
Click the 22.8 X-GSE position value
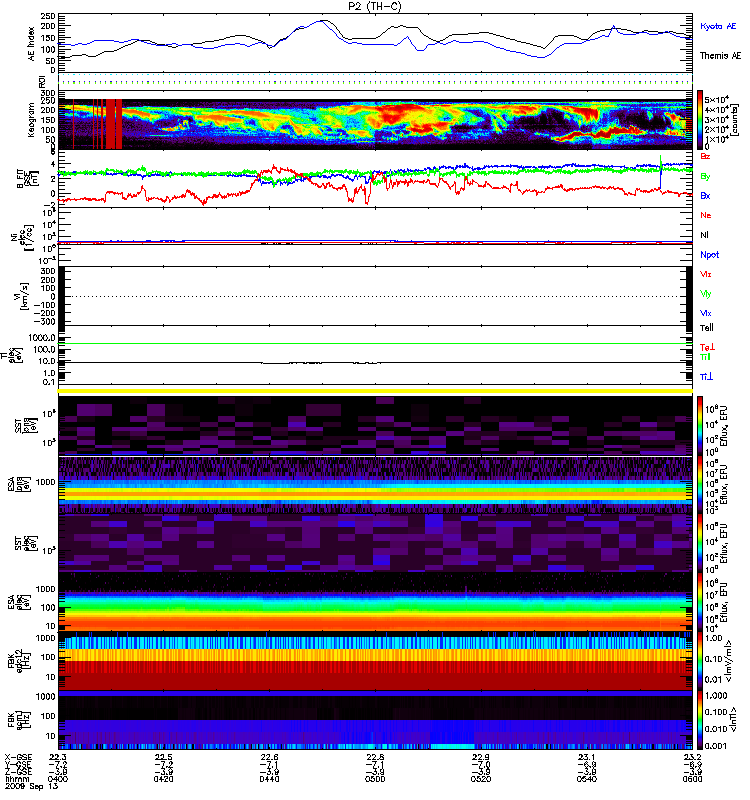point(375,757)
